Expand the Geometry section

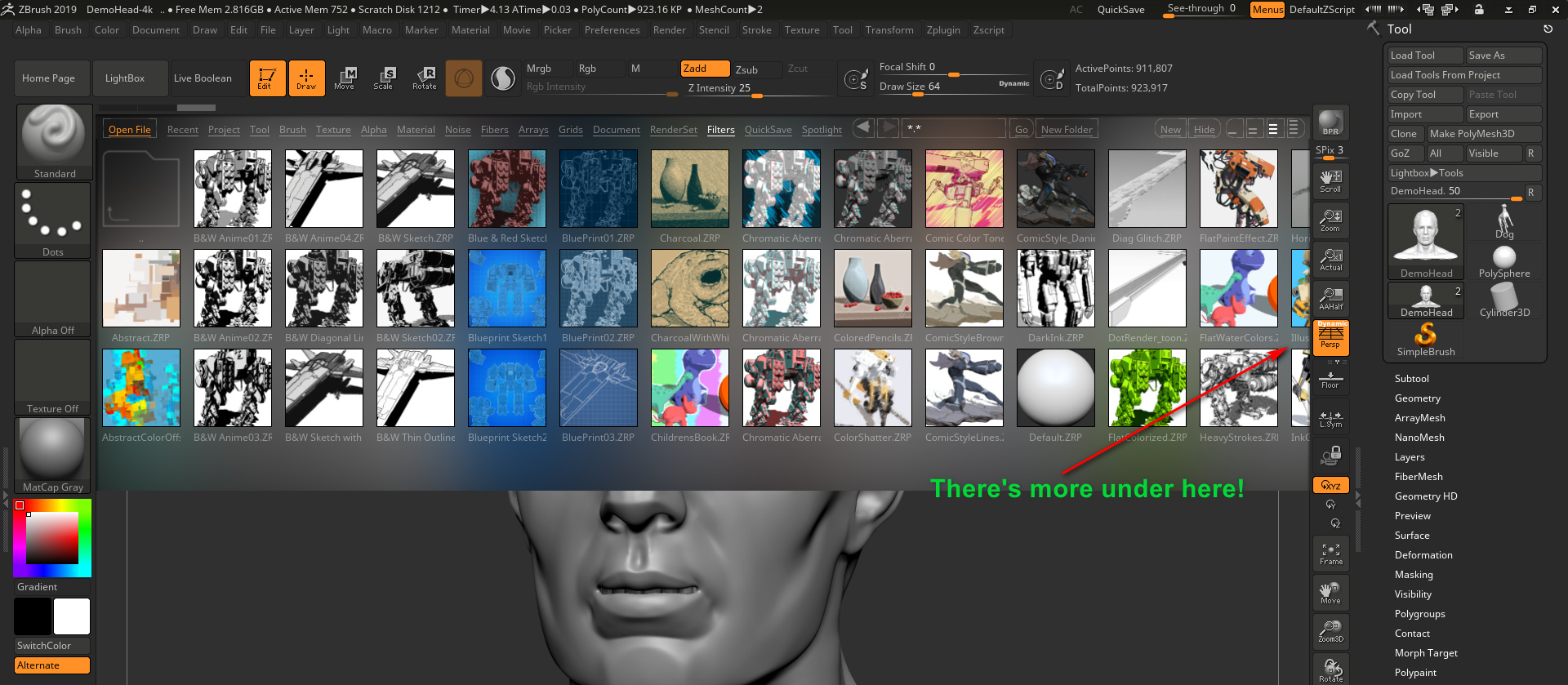coord(1417,398)
